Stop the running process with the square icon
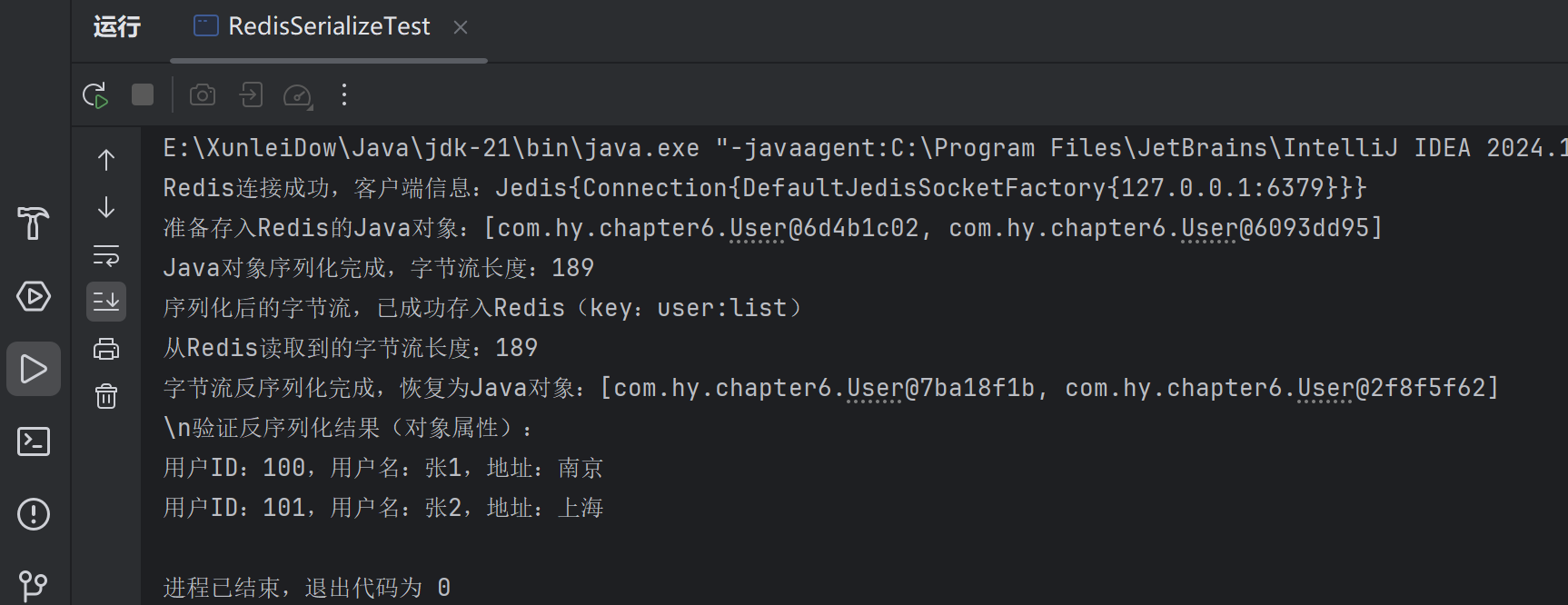Viewport: 1568px width, 605px height. point(143,94)
